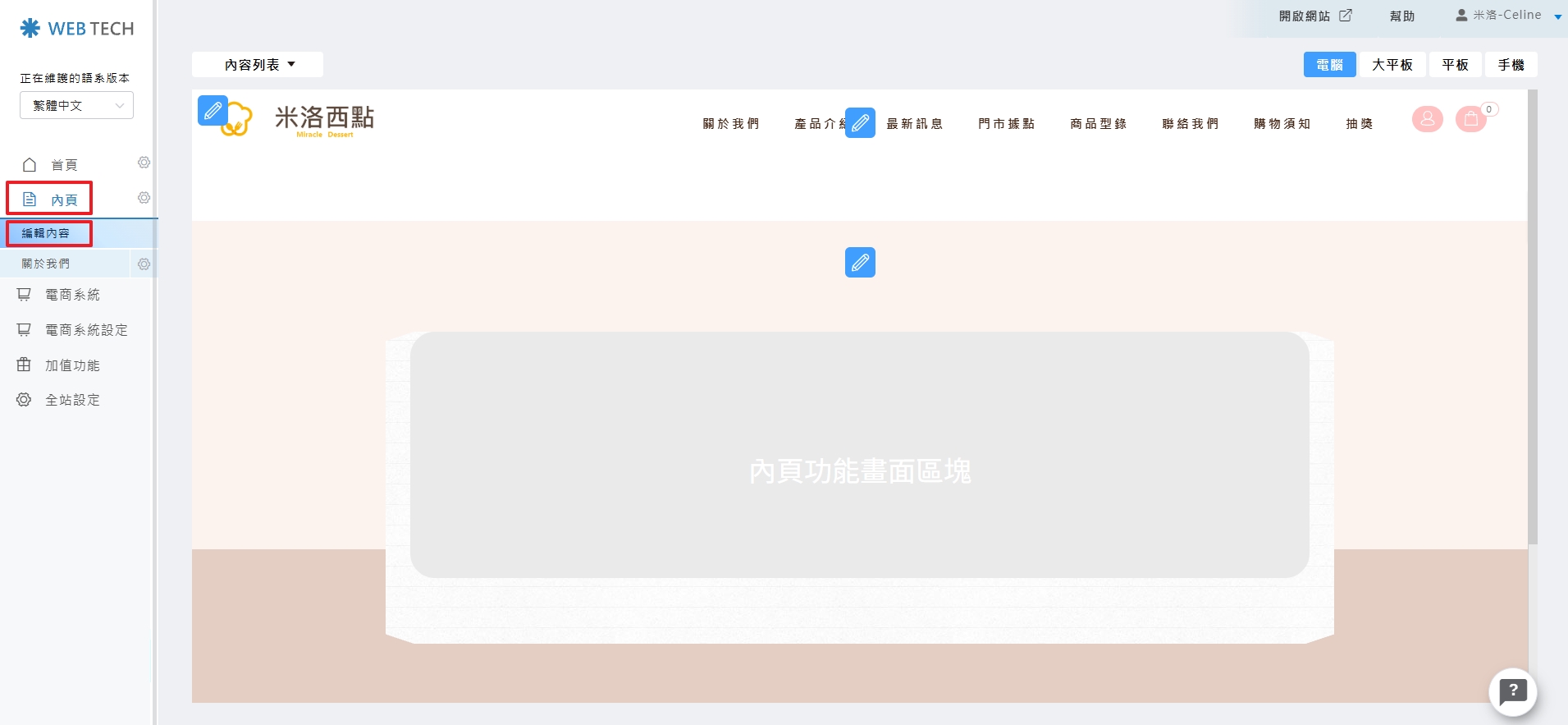Click the pink member account icon

coord(1428,119)
